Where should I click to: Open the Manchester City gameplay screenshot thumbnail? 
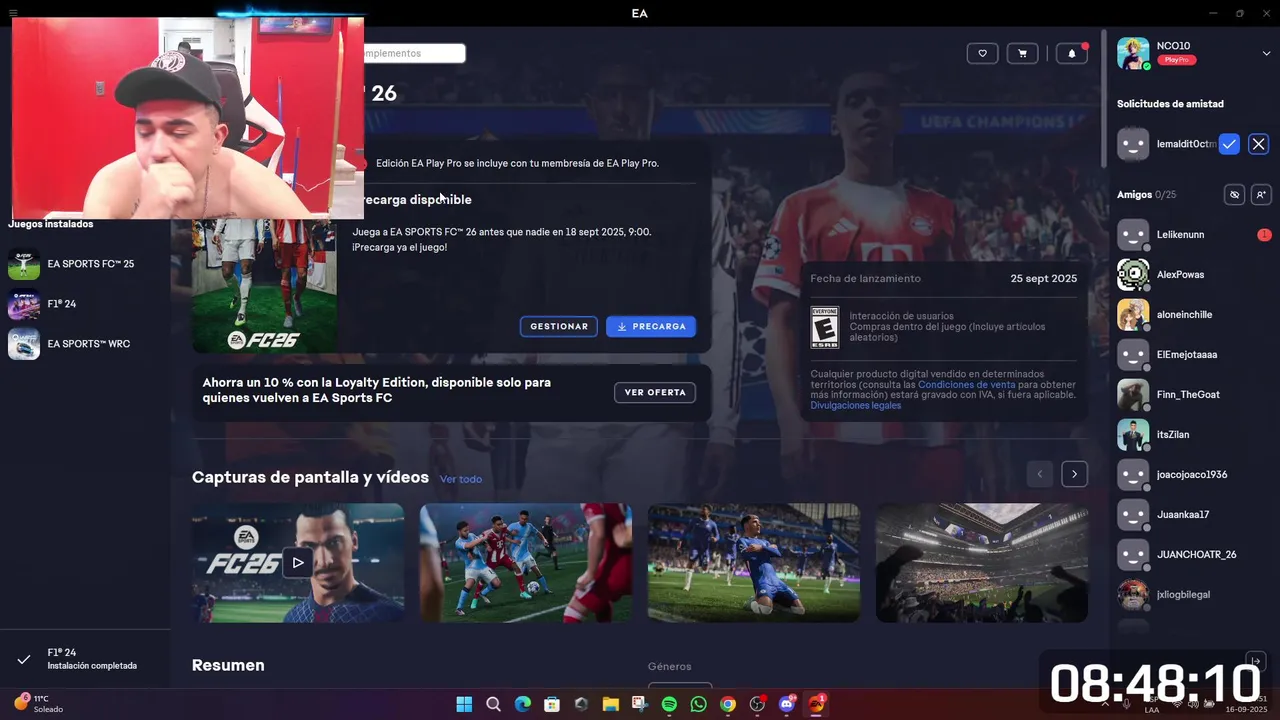[x=526, y=562]
